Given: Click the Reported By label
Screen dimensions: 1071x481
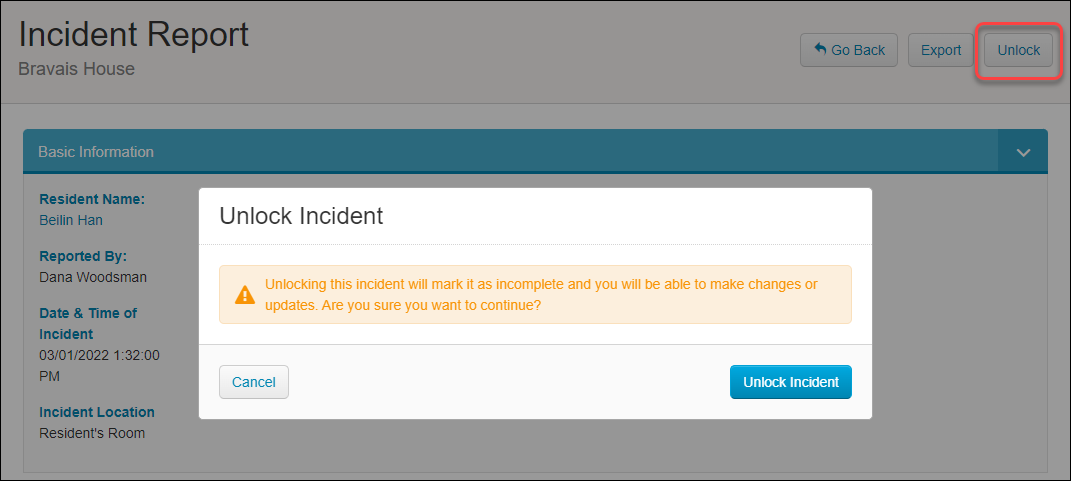Looking at the screenshot, I should [83, 256].
